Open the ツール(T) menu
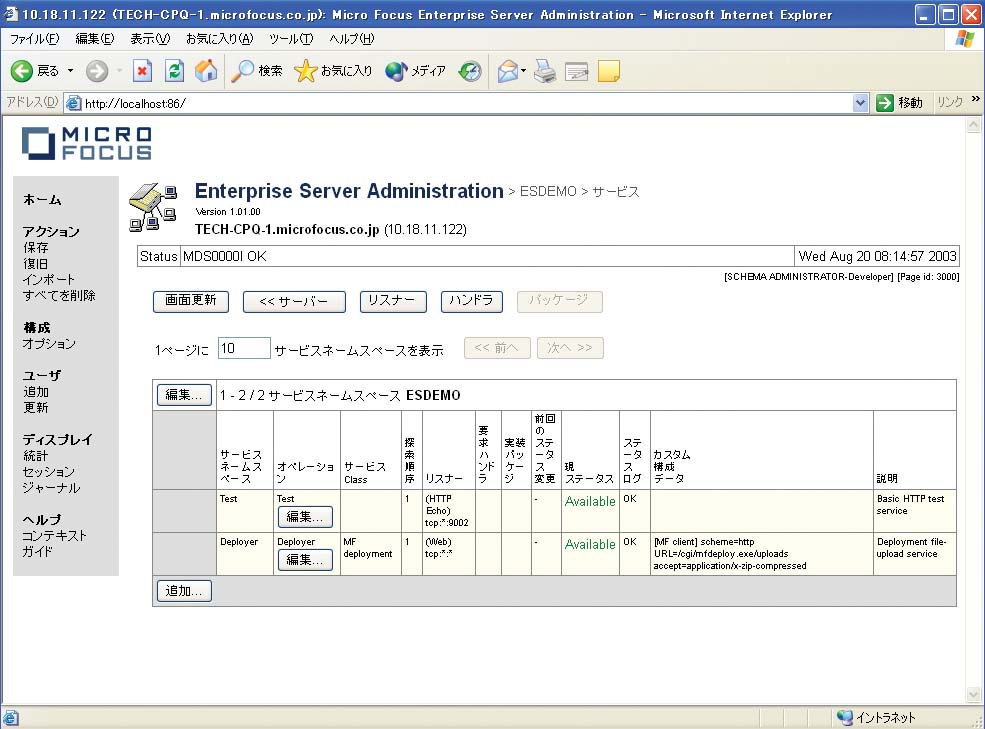985x729 pixels. click(291, 39)
